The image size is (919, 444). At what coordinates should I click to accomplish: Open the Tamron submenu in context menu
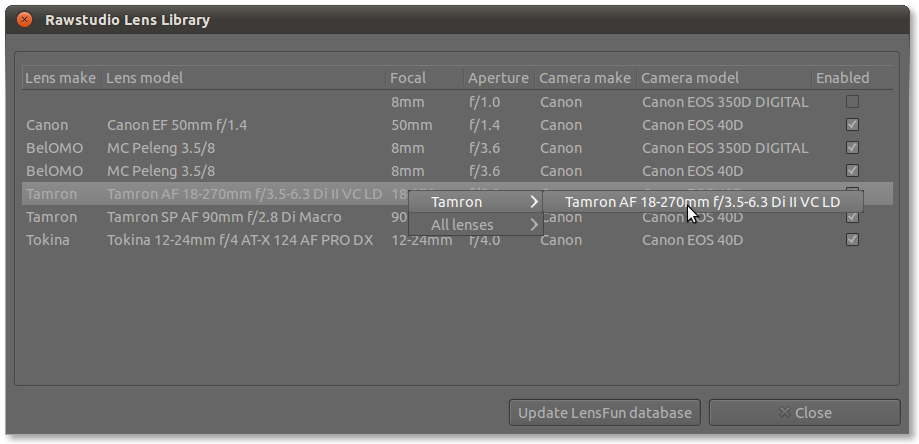[x=475, y=202]
